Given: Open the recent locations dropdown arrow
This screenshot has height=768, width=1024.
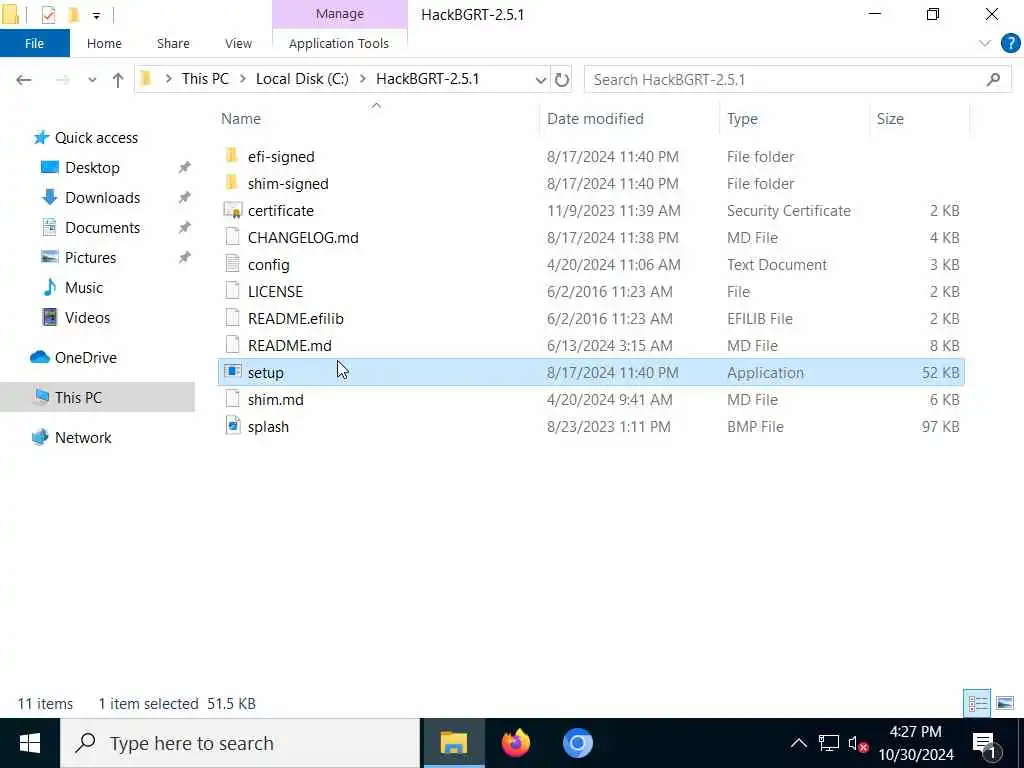Looking at the screenshot, I should pyautogui.click(x=92, y=80).
